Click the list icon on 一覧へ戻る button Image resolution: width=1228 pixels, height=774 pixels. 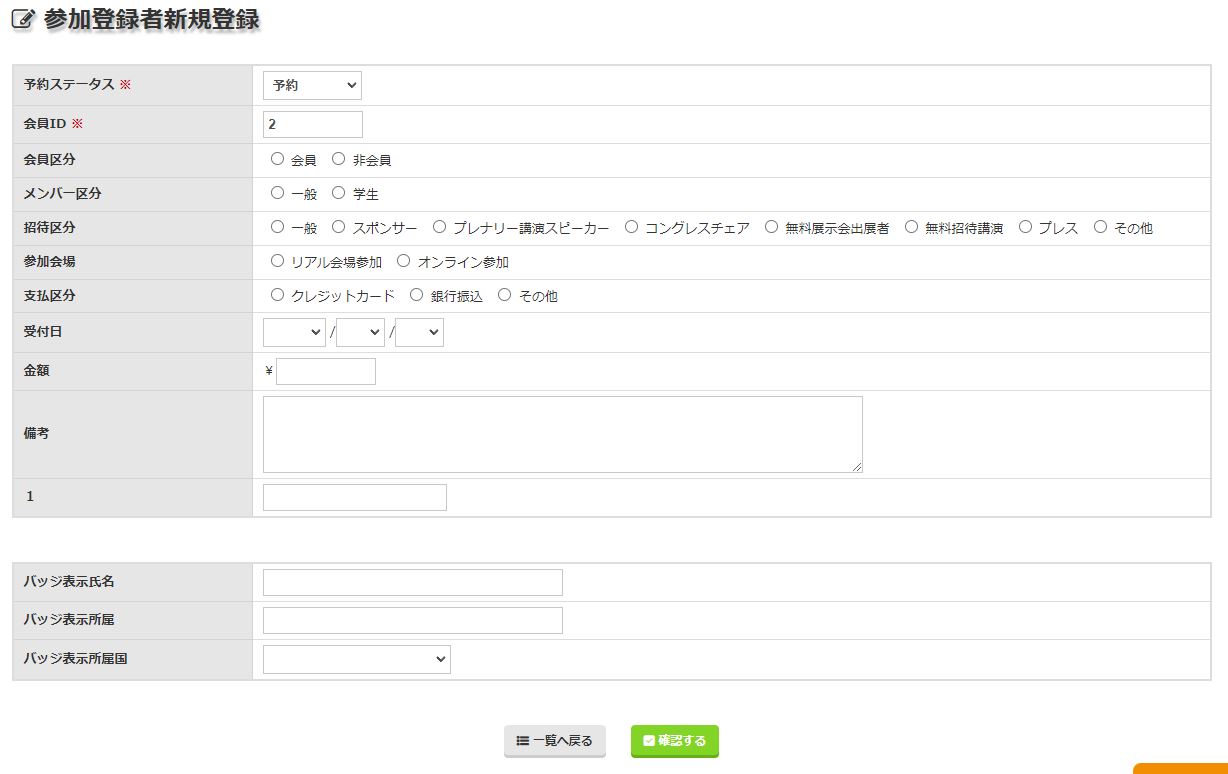[522, 741]
